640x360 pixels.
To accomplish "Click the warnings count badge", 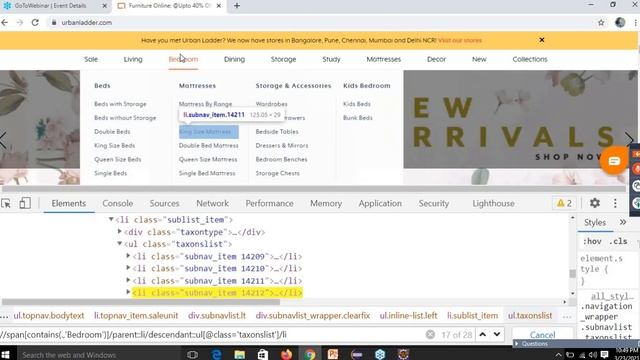I will coord(564,203).
